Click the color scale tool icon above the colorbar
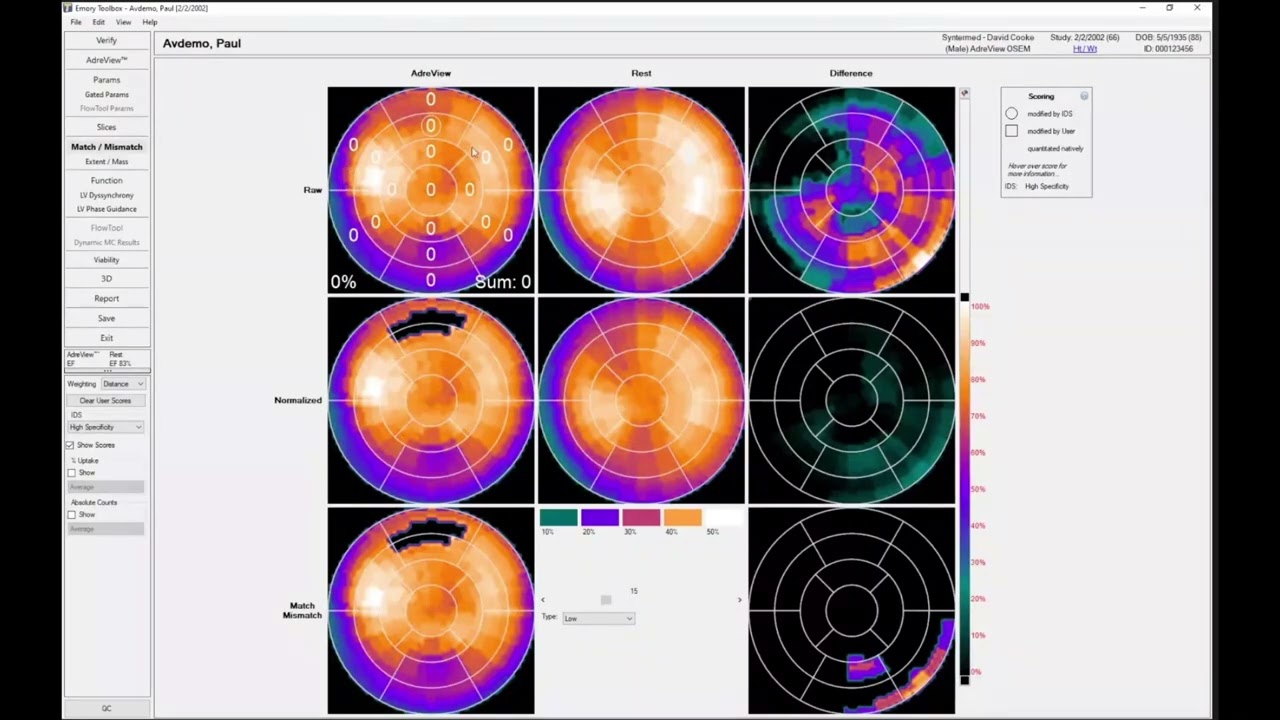 tap(964, 93)
